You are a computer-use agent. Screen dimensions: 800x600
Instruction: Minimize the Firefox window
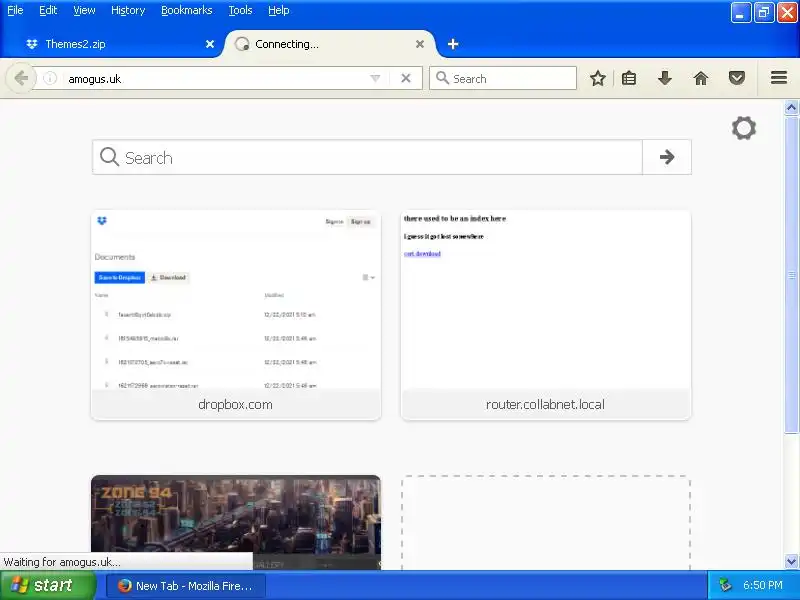[740, 12]
